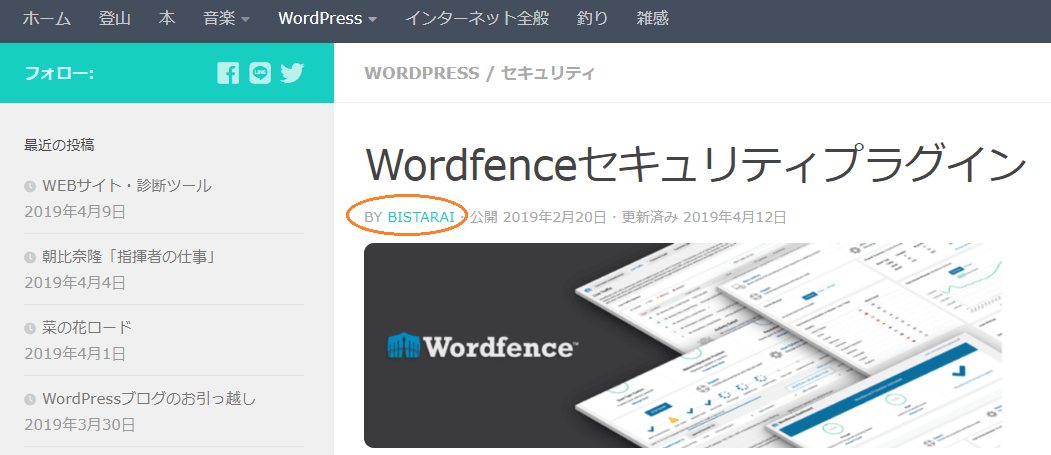Open the 登山 menu item
1051x455 pixels.
pyautogui.click(x=115, y=19)
